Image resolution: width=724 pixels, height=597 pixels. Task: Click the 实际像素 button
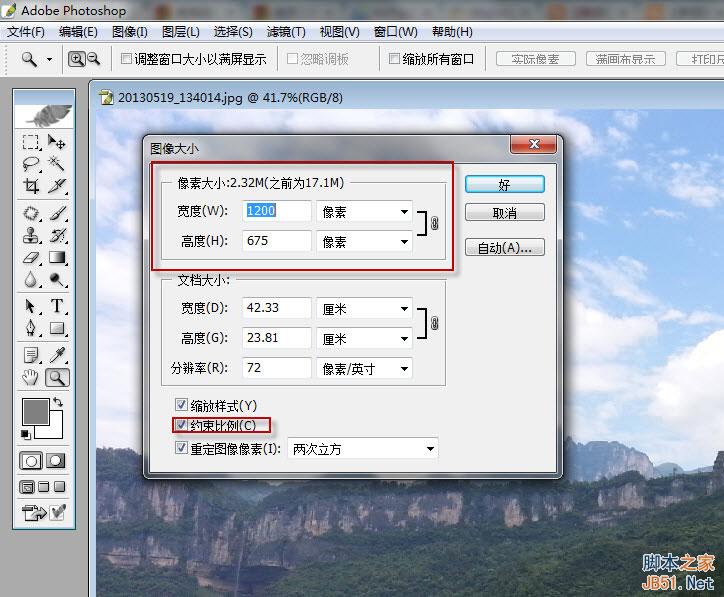536,59
